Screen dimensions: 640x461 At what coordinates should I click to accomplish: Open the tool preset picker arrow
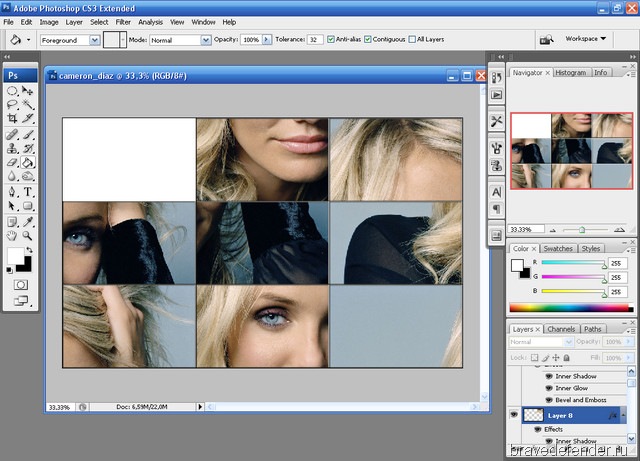point(28,40)
